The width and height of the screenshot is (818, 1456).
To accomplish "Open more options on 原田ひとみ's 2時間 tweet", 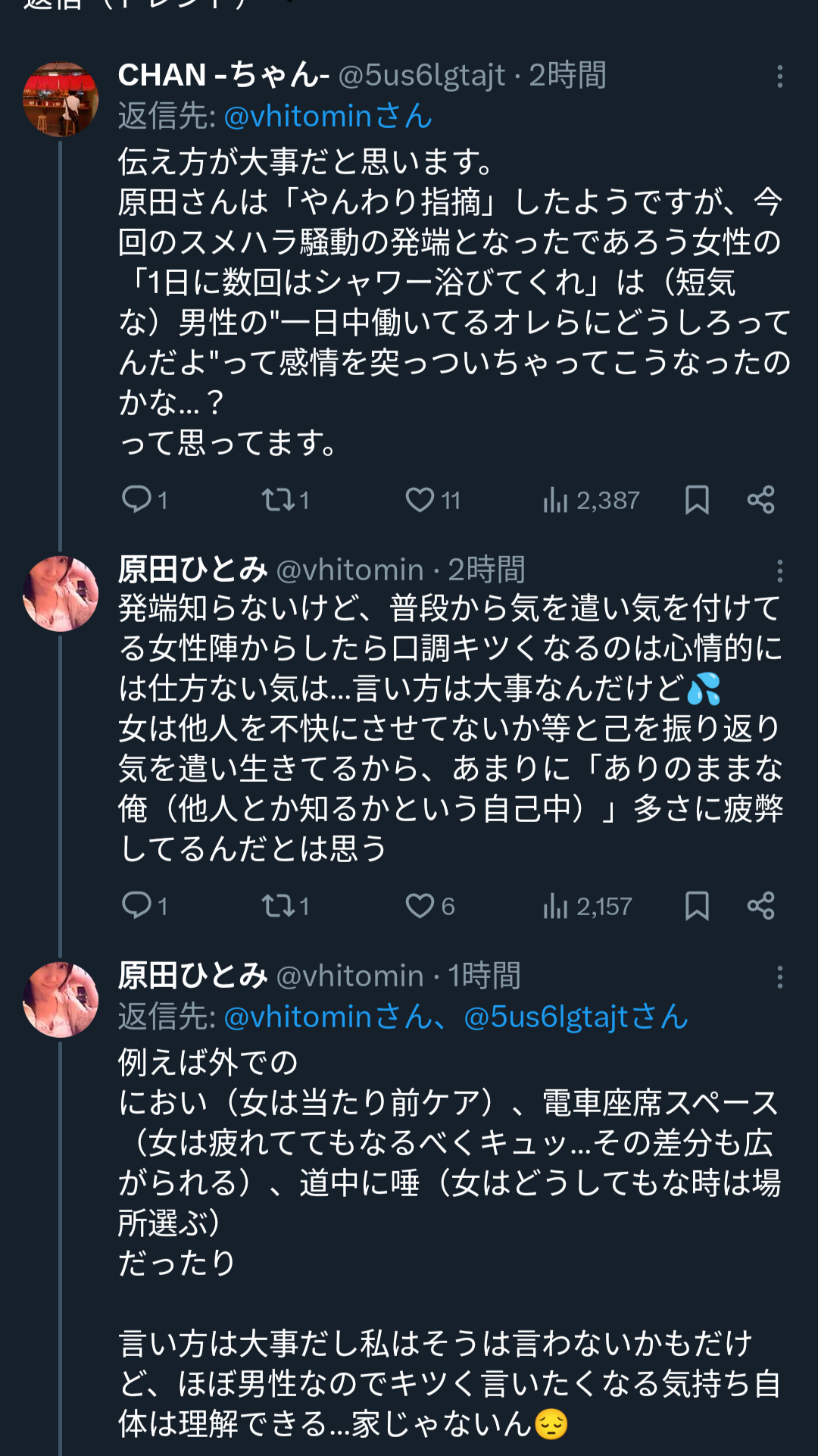I will point(779,570).
